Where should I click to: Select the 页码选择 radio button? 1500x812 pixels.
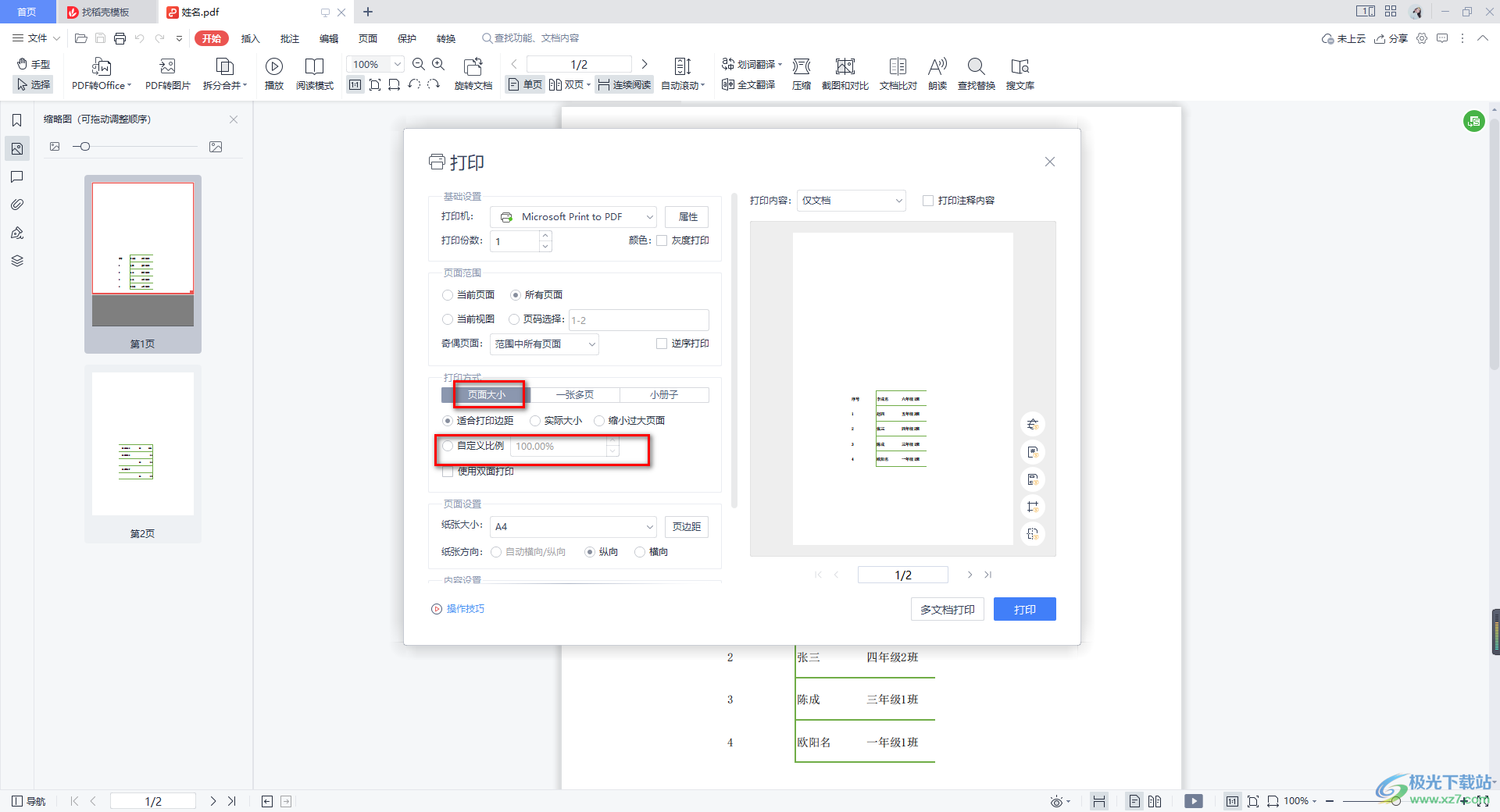tap(514, 319)
